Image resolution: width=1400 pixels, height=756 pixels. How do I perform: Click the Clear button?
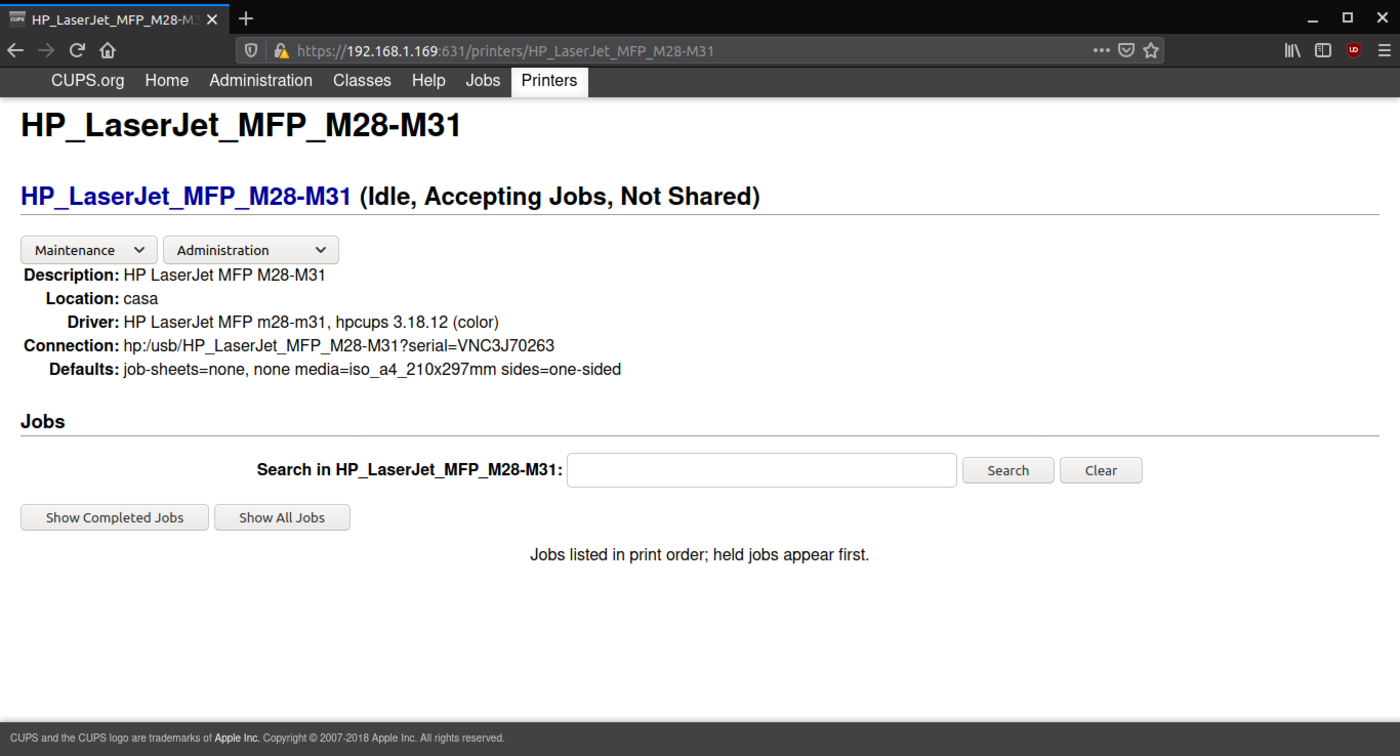(x=1101, y=470)
